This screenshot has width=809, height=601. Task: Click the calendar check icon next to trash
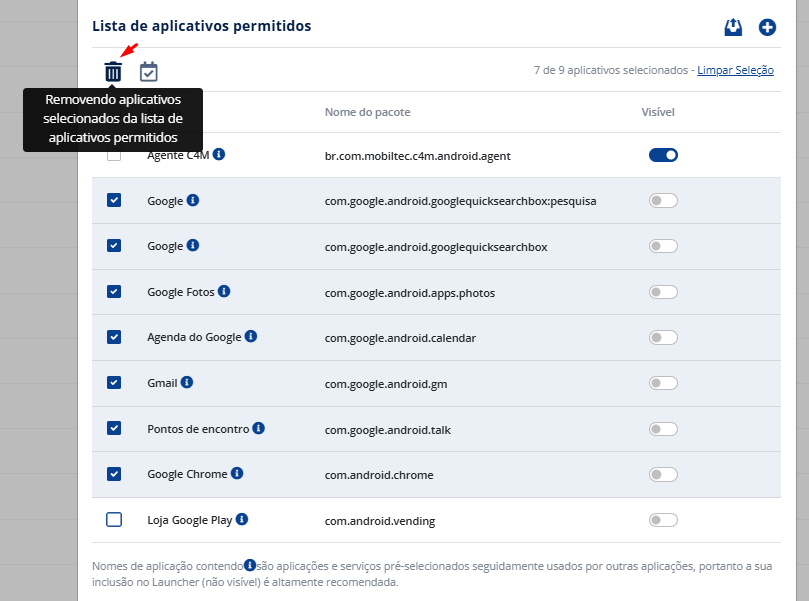click(x=149, y=71)
